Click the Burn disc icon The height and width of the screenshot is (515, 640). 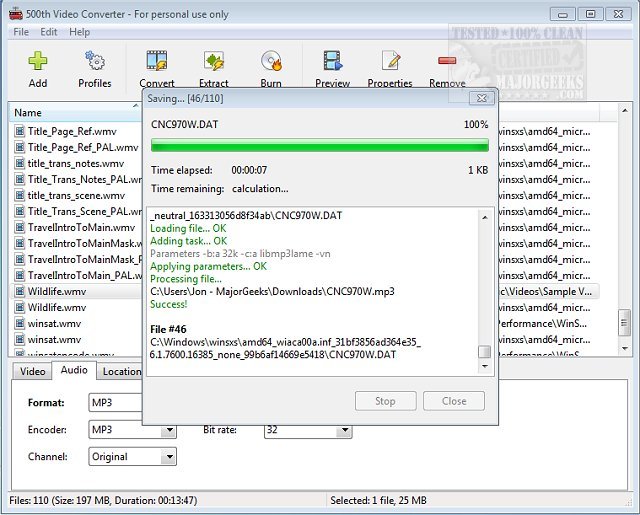tap(271, 60)
